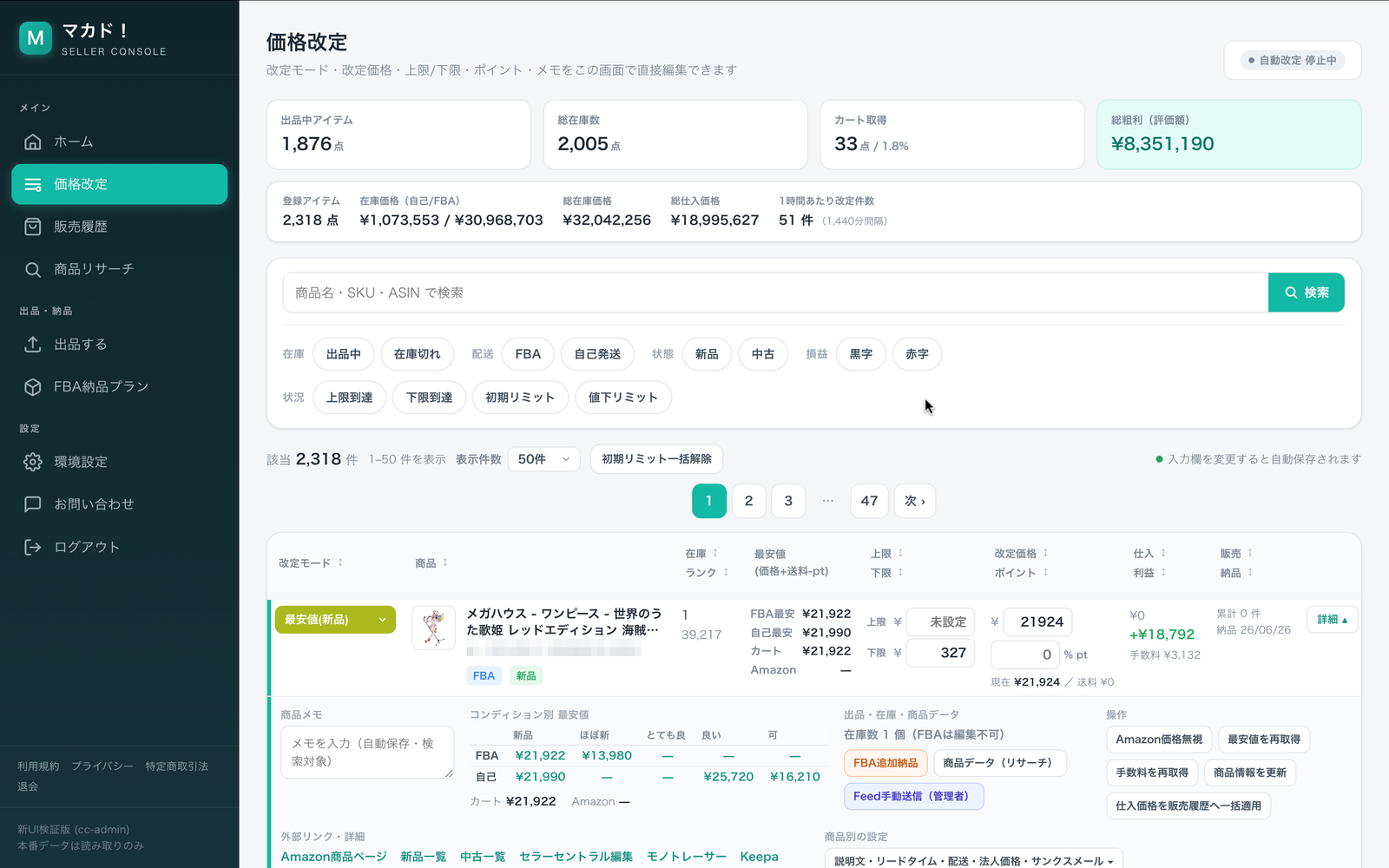Viewport: 1389px width, 868px height.
Task: Collapse the 詳細 row details expander
Action: tap(1332, 620)
